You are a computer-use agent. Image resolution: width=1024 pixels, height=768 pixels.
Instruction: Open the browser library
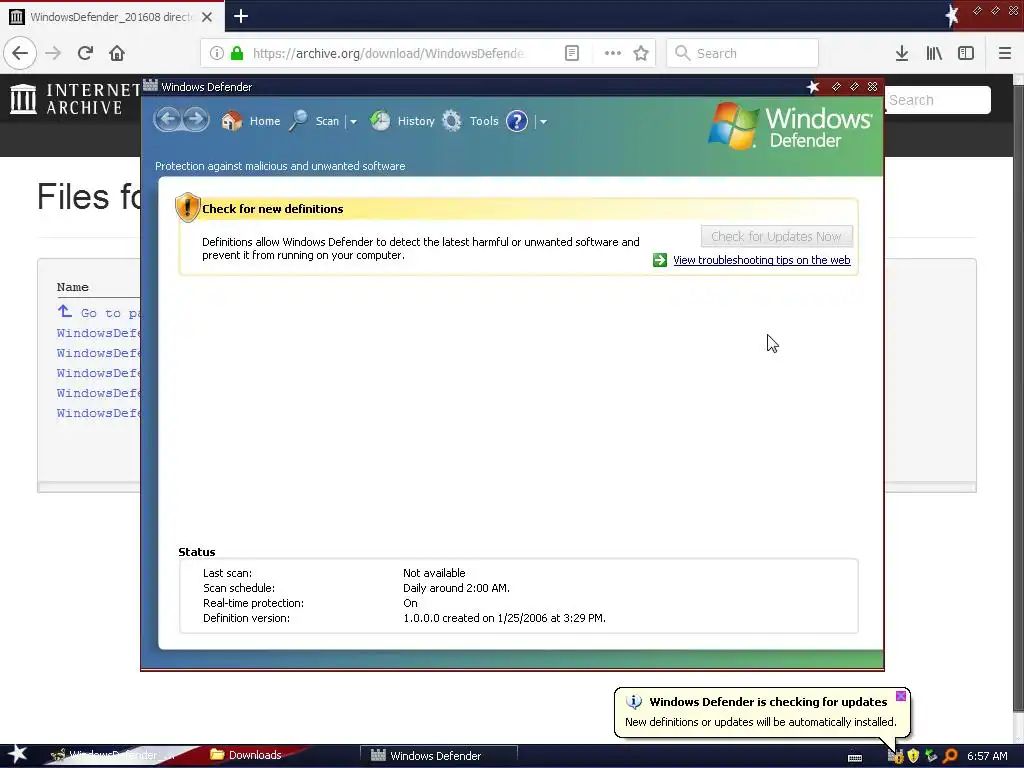[934, 53]
